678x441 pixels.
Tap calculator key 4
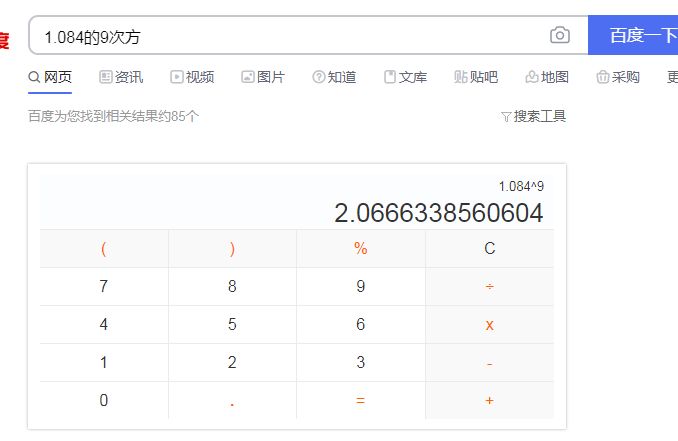[104, 324]
